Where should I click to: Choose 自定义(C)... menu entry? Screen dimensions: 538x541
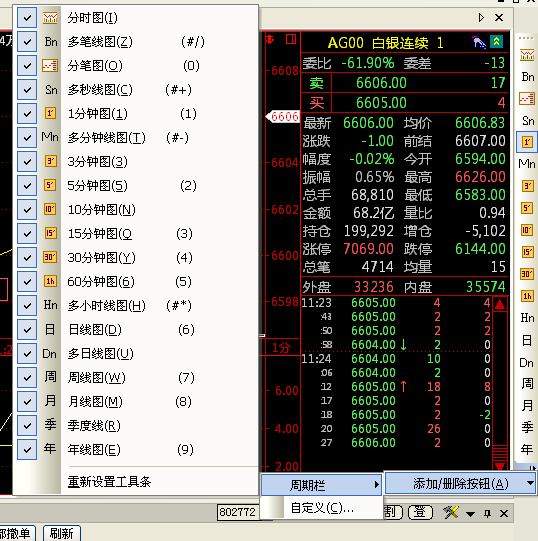point(322,508)
